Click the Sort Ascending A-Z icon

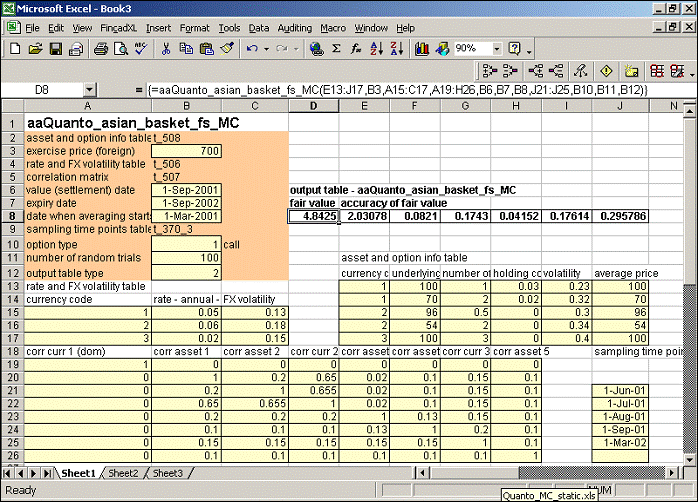(377, 49)
